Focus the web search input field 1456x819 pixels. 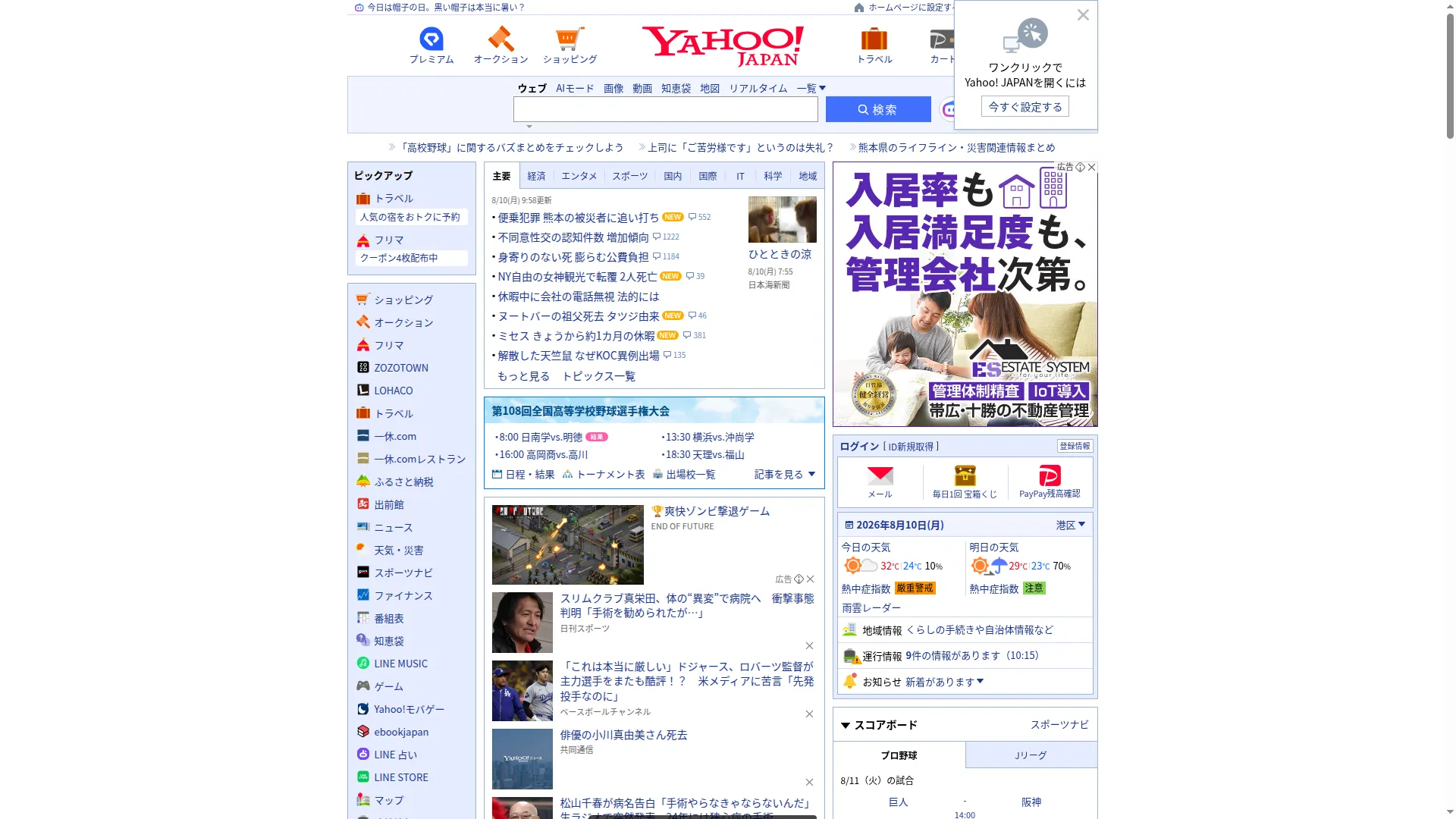tap(665, 109)
